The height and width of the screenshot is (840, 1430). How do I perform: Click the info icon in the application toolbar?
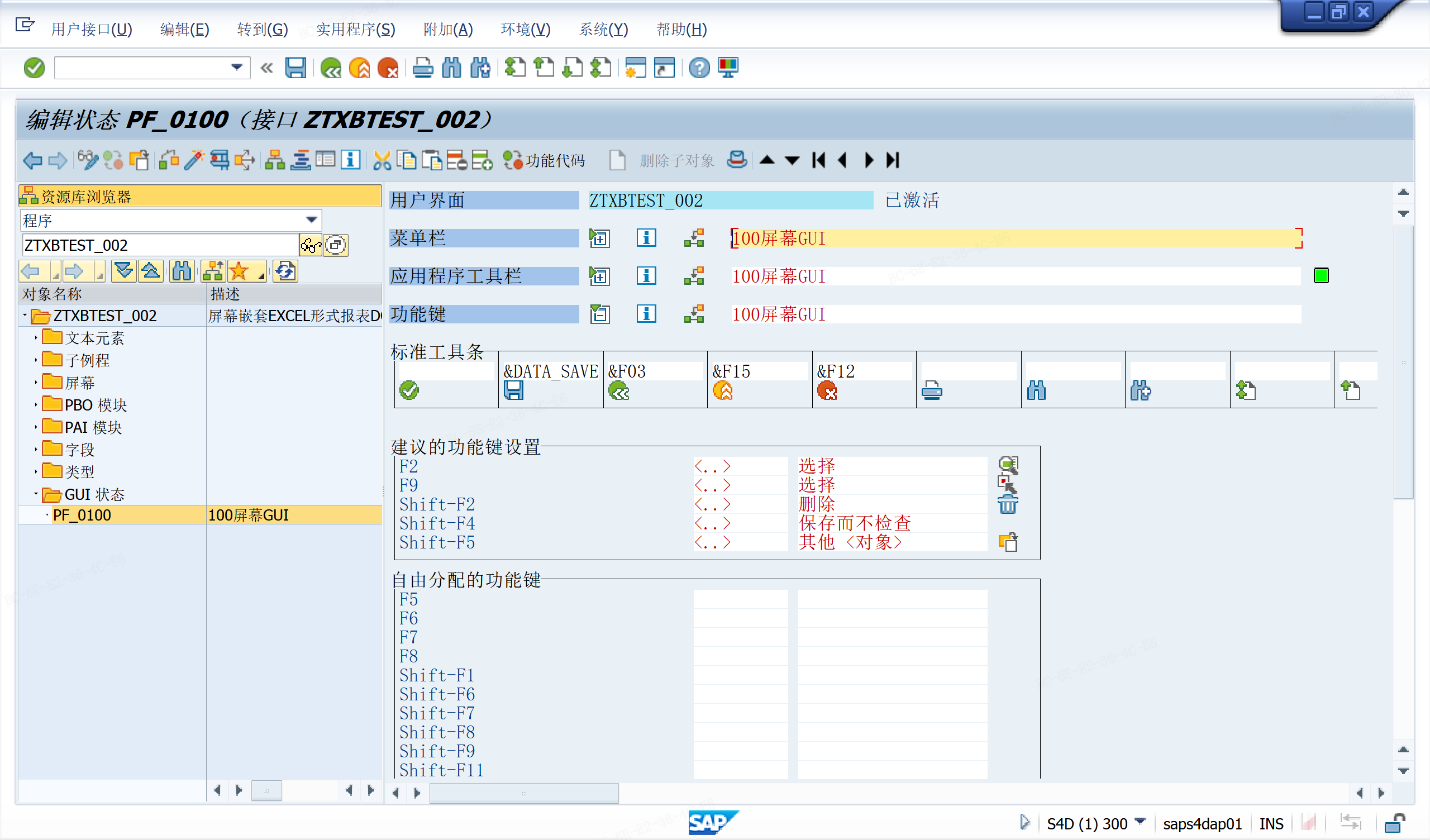click(x=351, y=161)
